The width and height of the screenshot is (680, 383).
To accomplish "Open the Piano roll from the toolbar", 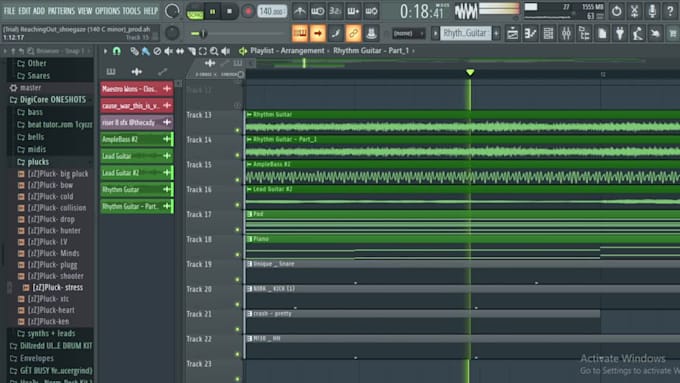I will pos(530,33).
